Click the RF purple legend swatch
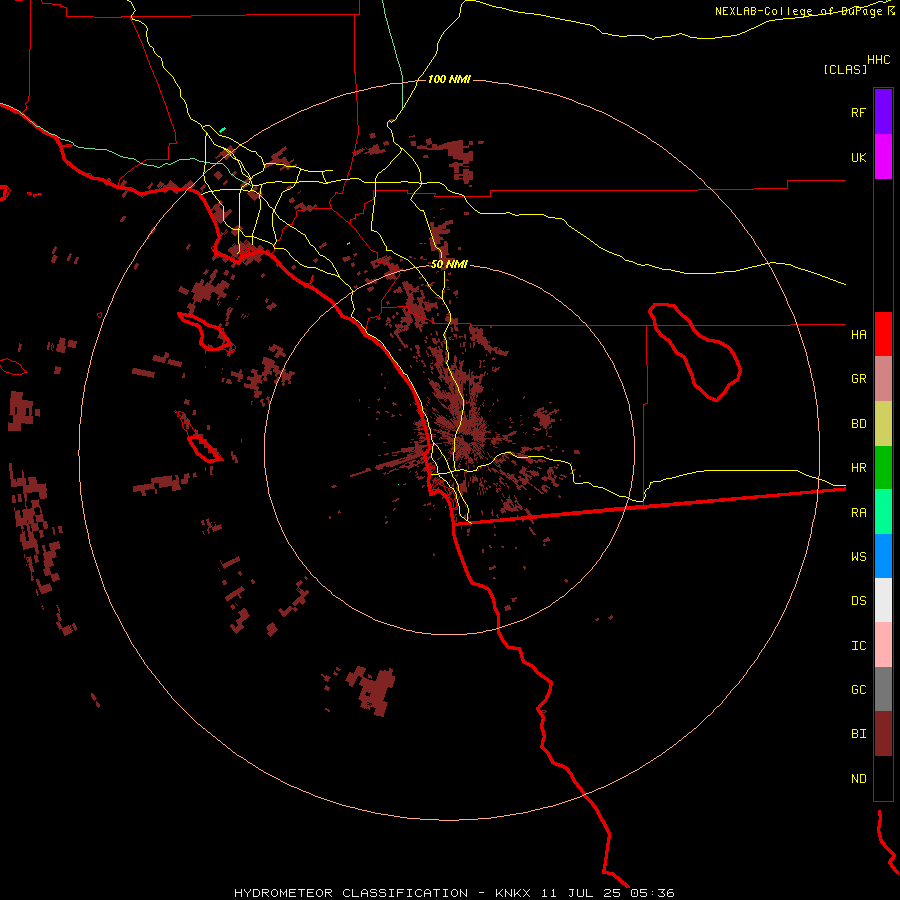900x900 pixels. [883, 112]
